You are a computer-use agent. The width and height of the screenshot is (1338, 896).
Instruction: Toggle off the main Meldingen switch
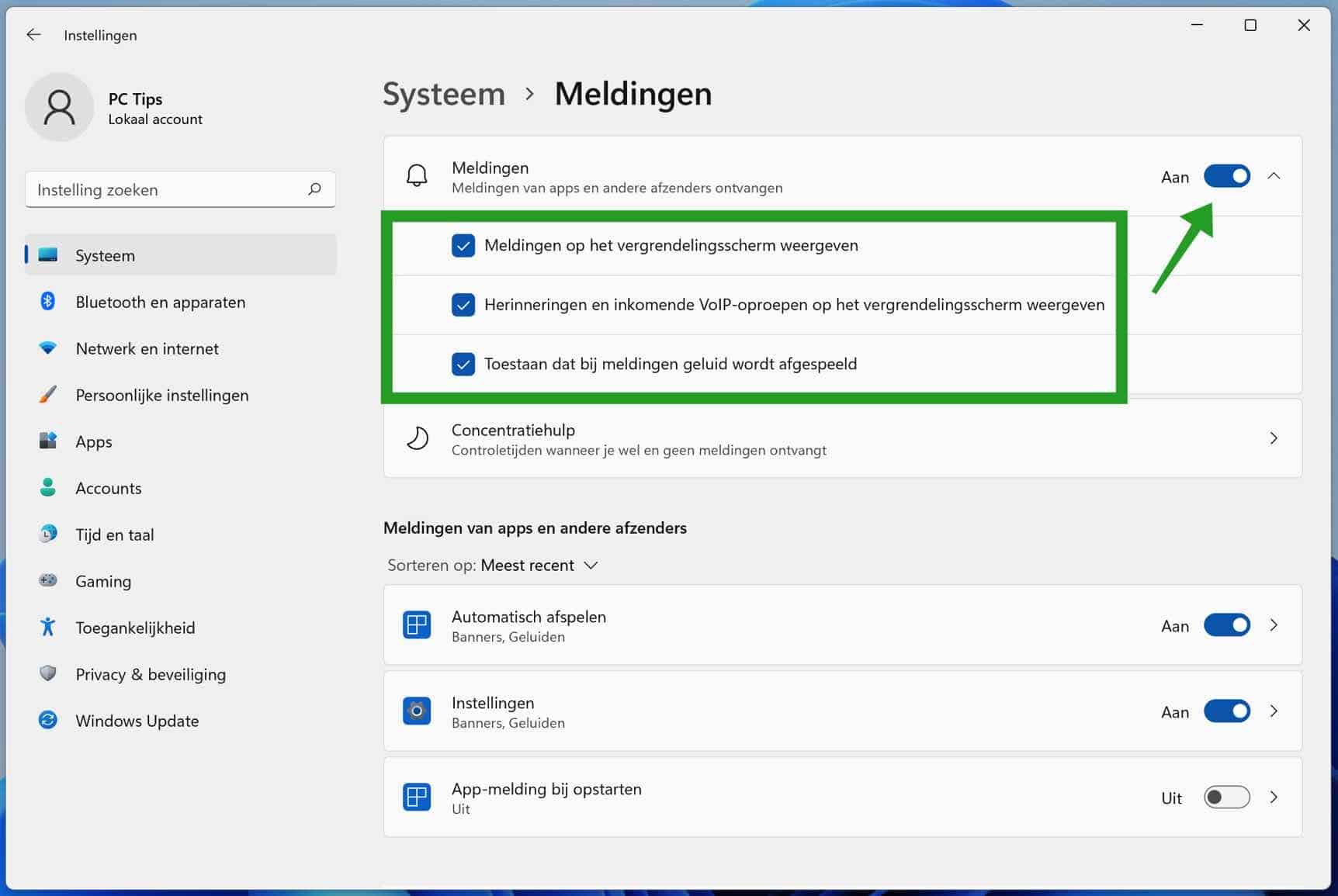click(x=1226, y=176)
